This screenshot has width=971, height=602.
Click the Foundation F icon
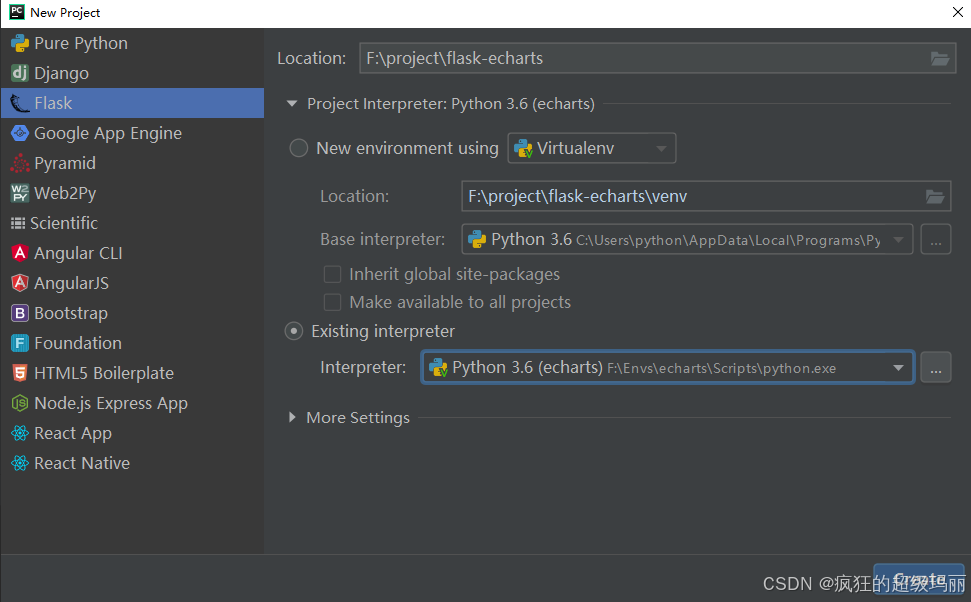[20, 343]
